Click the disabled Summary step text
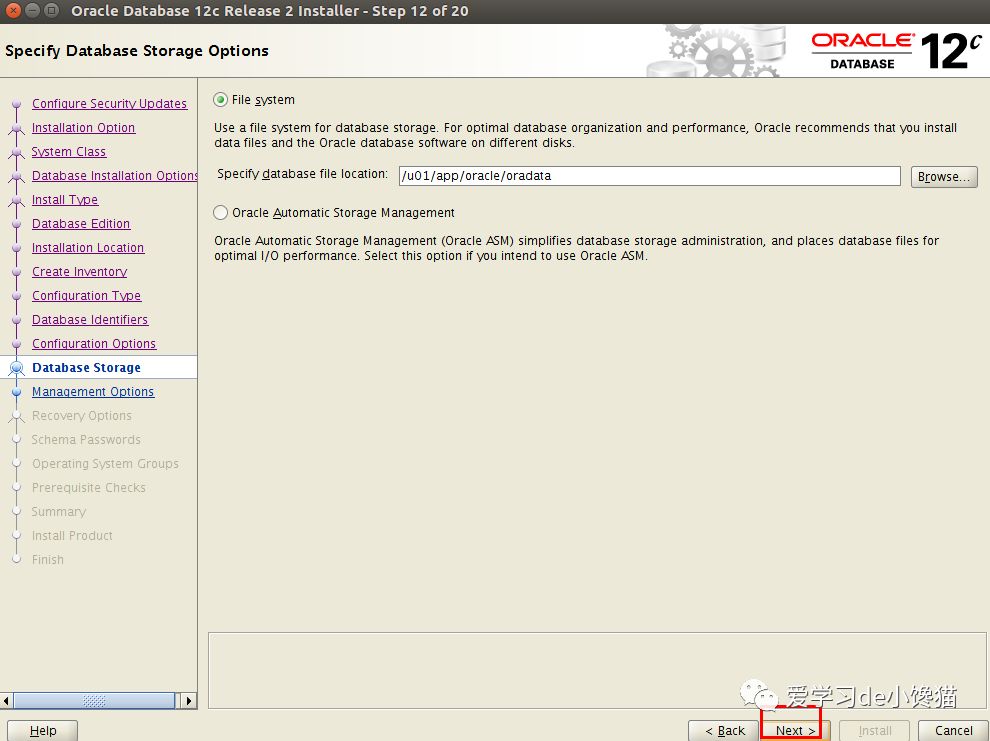The height and width of the screenshot is (741, 990). 59,511
